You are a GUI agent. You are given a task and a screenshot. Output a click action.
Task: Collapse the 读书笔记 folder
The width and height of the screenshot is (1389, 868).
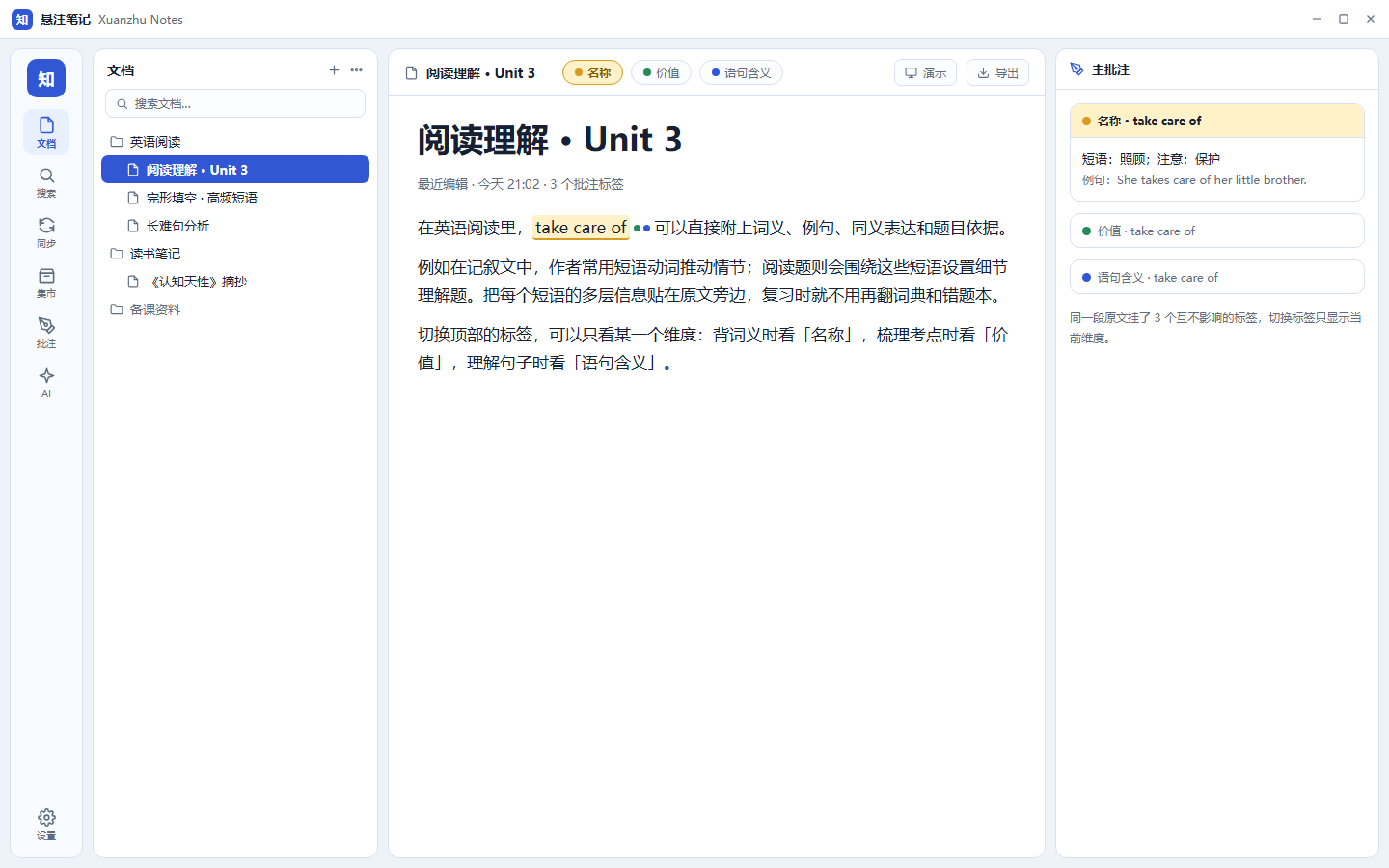pos(235,254)
